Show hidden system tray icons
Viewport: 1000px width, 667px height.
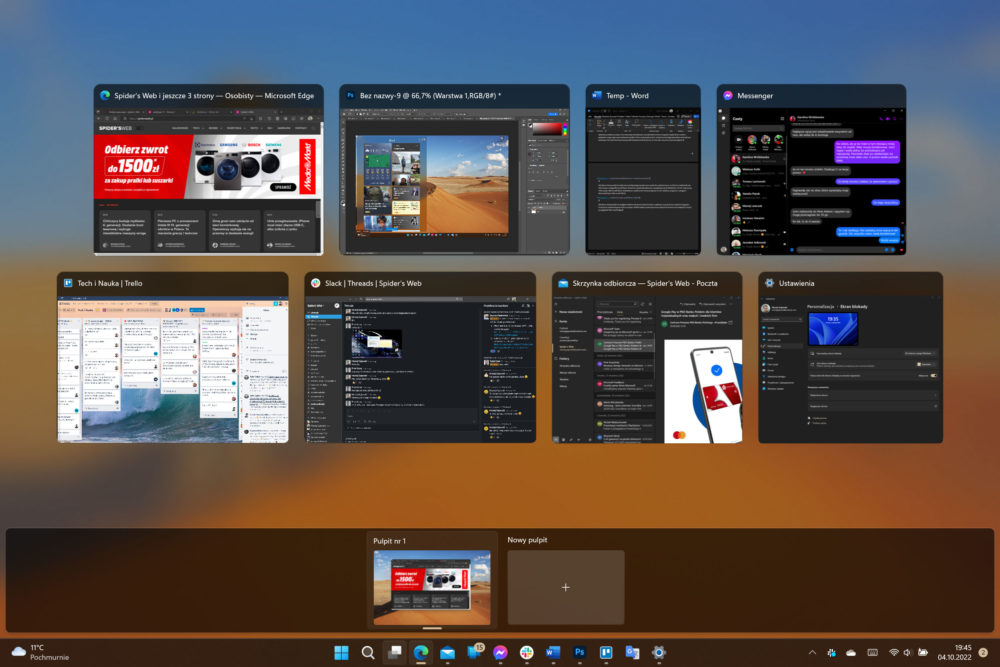(812, 652)
